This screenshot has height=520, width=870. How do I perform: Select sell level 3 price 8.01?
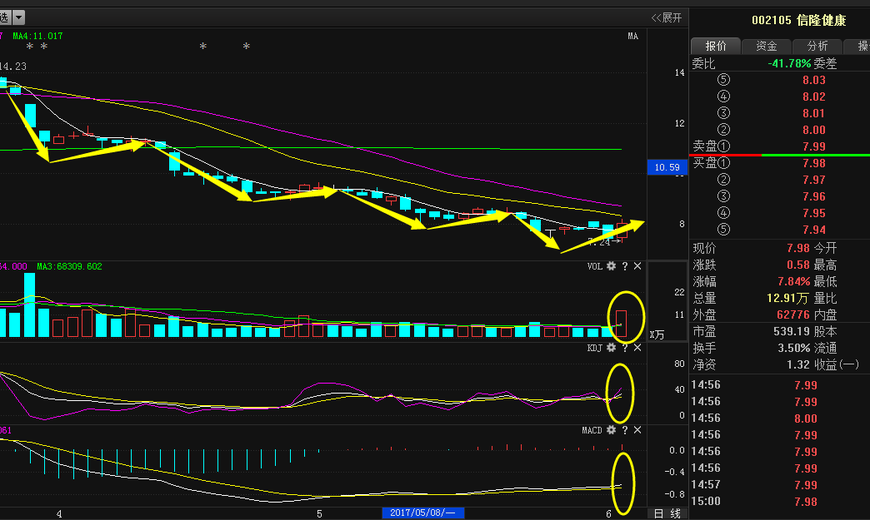814,113
